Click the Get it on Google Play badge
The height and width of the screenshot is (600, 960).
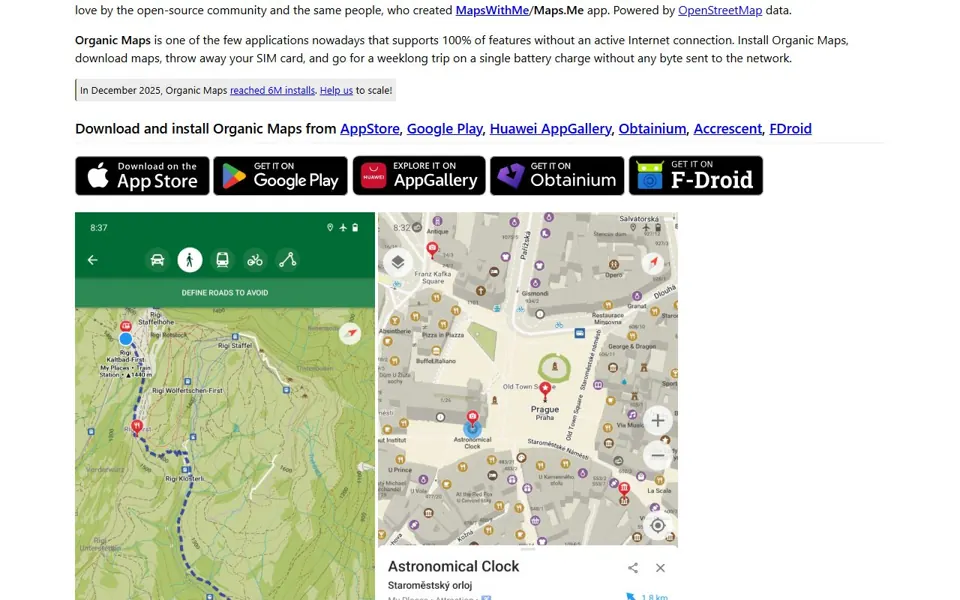280,176
